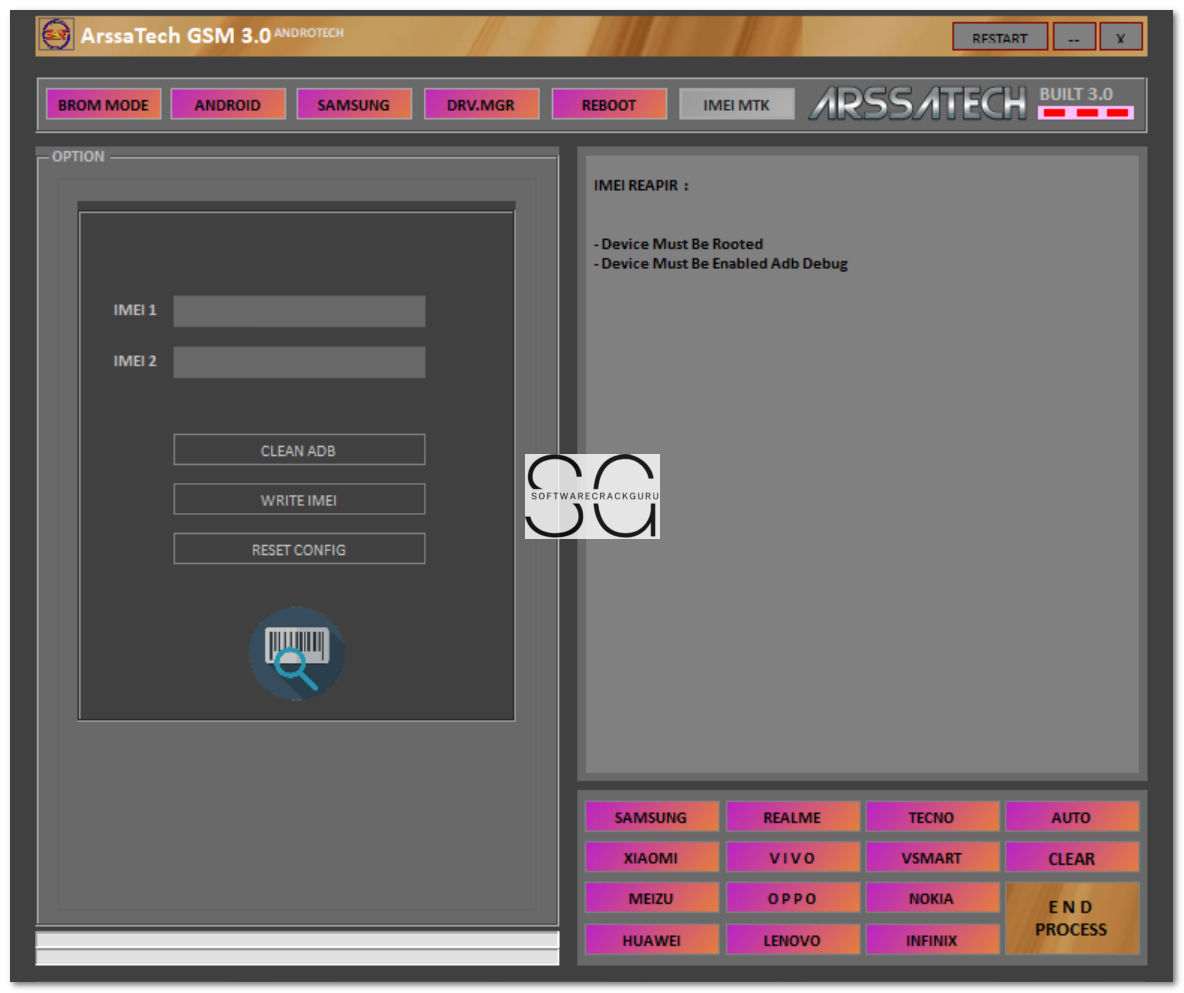Click the END PROCESS button
The height and width of the screenshot is (993, 1184).
point(1072,918)
